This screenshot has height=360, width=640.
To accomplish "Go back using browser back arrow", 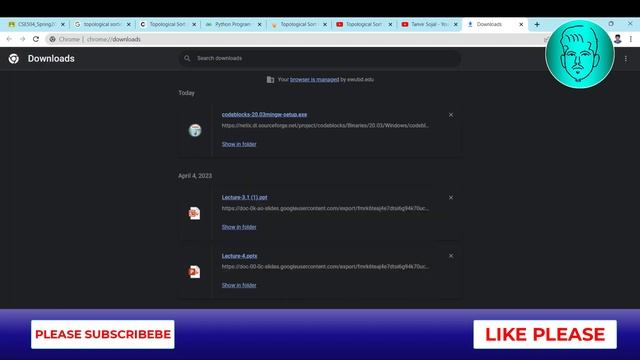I will point(9,39).
